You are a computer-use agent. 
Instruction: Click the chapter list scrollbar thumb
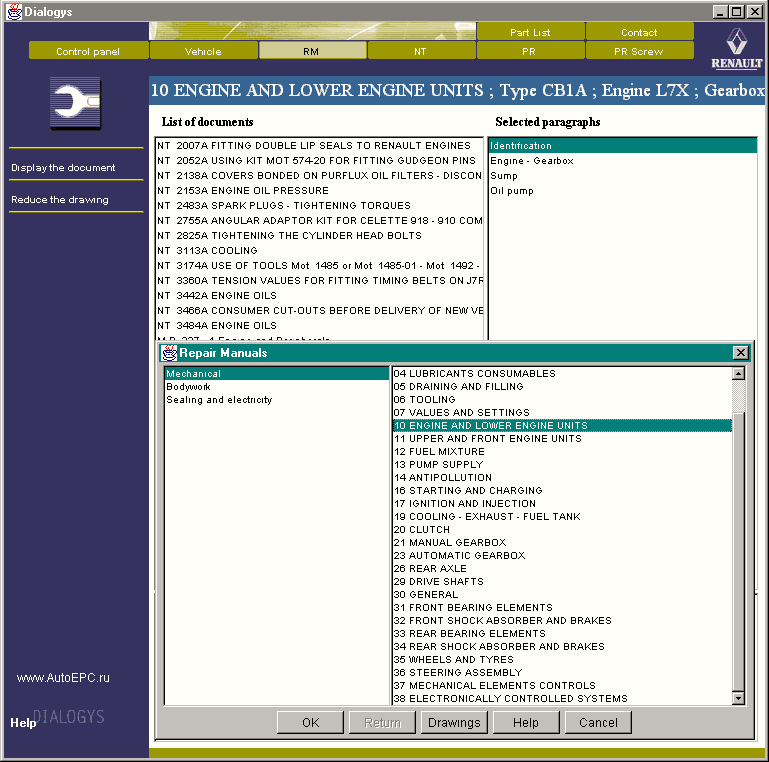738,551
